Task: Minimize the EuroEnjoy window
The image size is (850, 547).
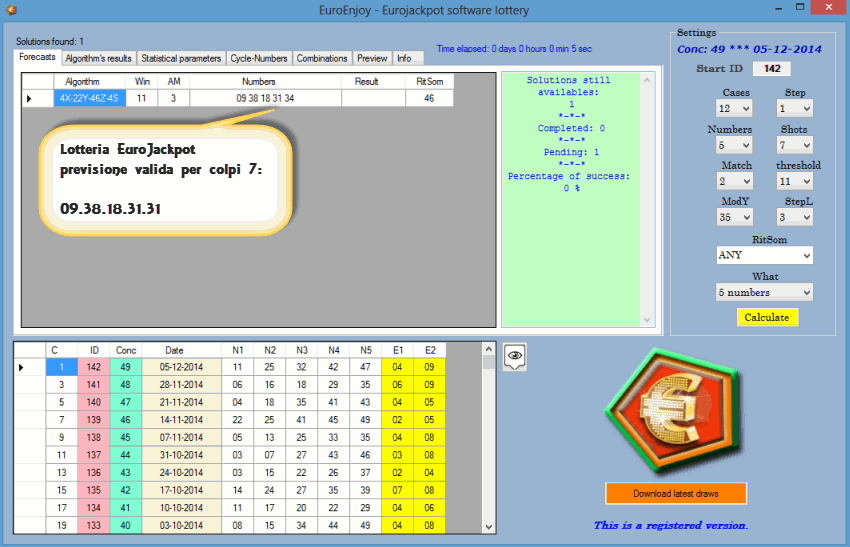Action: point(778,8)
